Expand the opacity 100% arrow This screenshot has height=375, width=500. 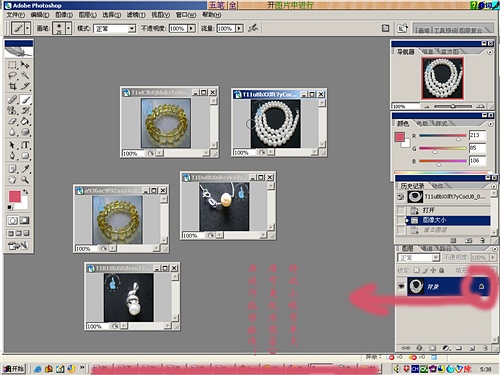point(191,29)
